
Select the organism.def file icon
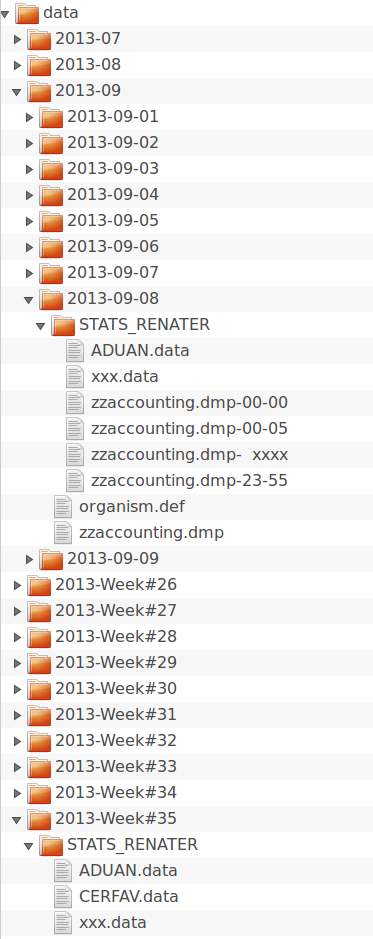click(63, 507)
